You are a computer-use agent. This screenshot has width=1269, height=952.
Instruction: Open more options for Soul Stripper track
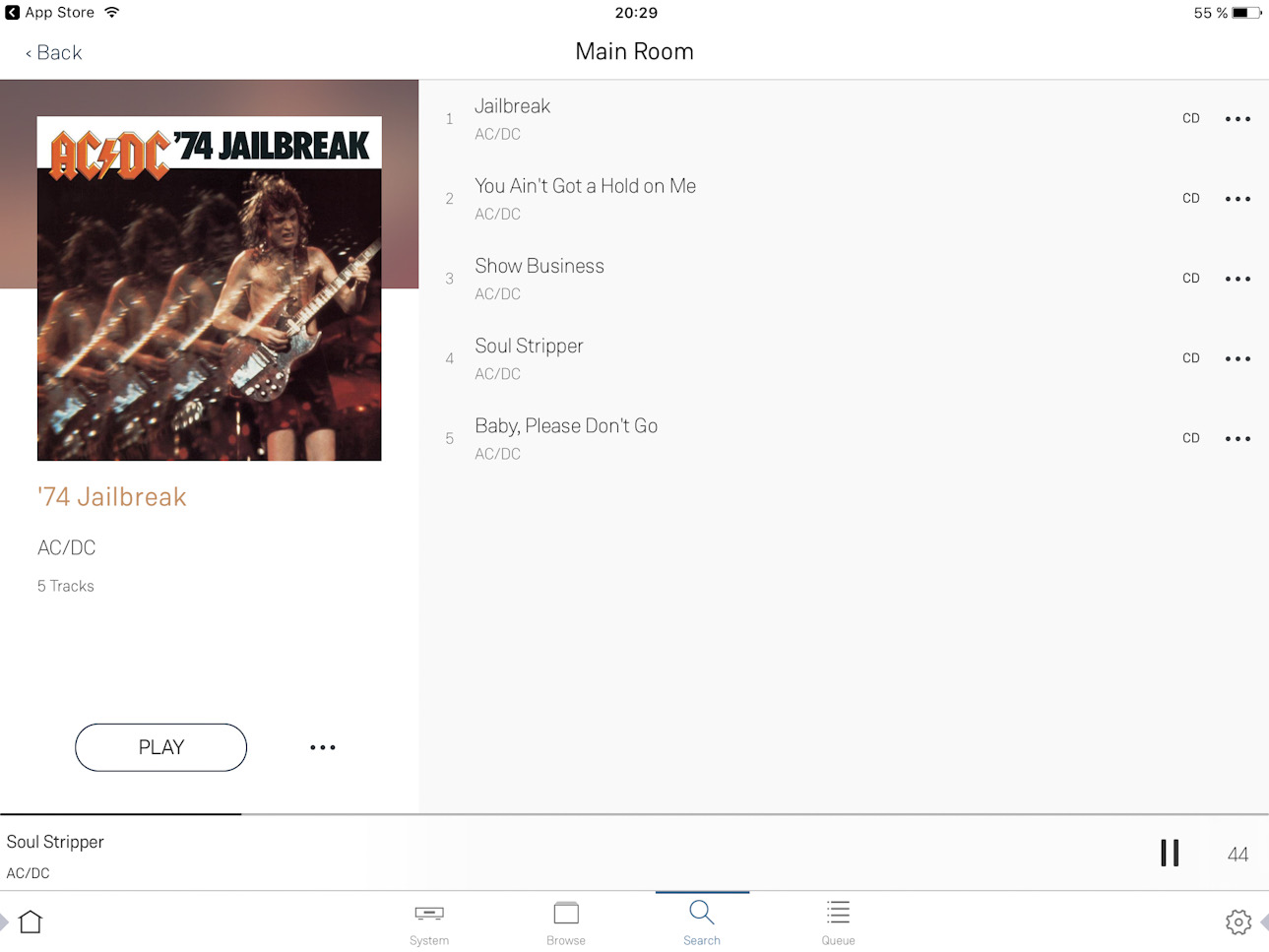1237,358
